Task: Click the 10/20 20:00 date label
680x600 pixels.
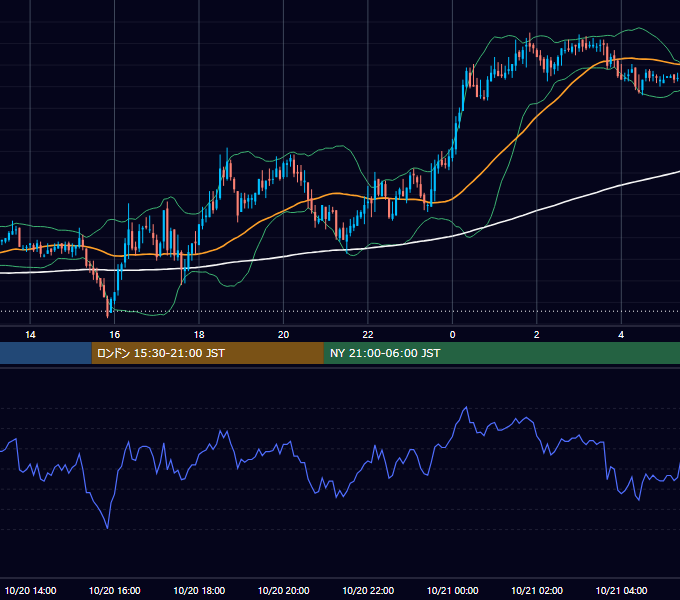Action: [x=284, y=590]
